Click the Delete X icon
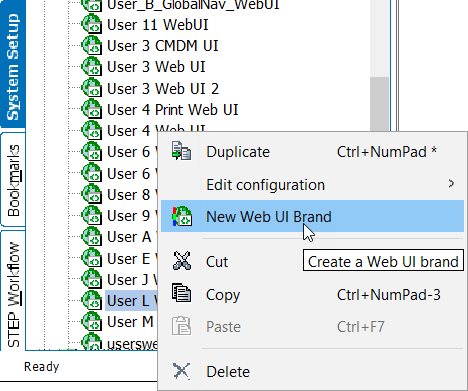Screen dimensions: 468x391 [x=181, y=371]
